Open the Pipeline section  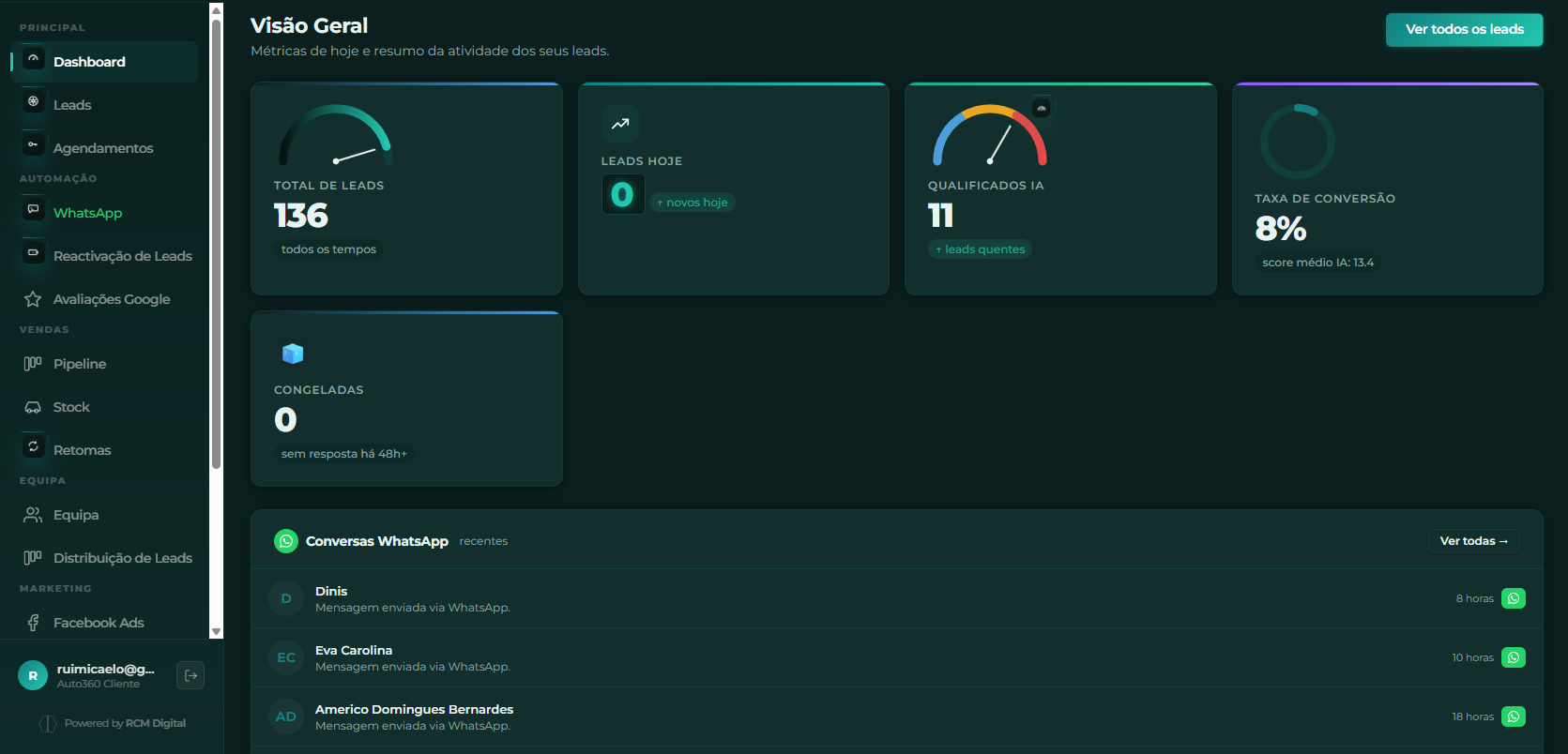tap(104, 364)
